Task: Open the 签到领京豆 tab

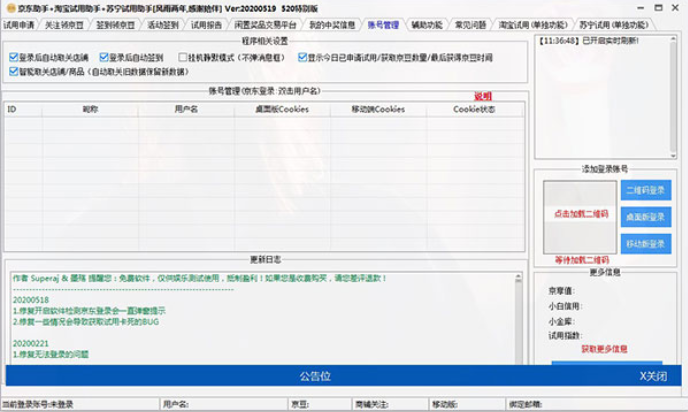Action: (x=115, y=25)
